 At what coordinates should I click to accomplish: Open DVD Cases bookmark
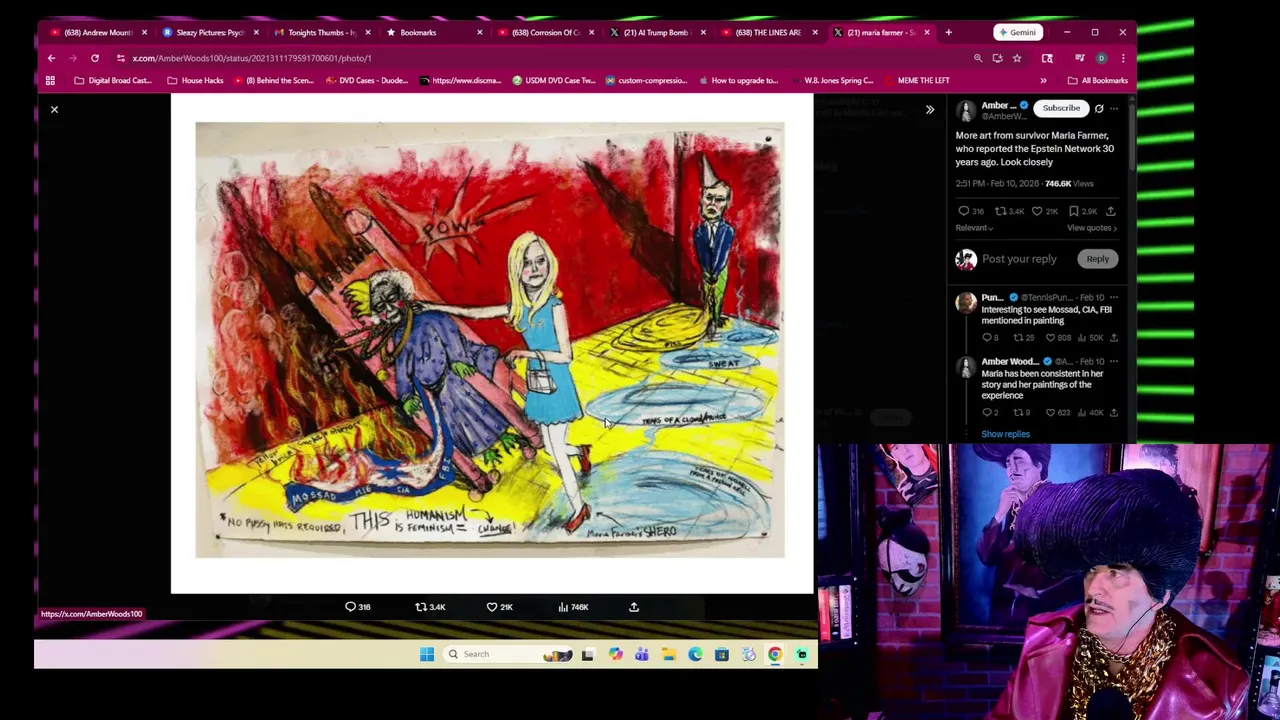click(367, 80)
